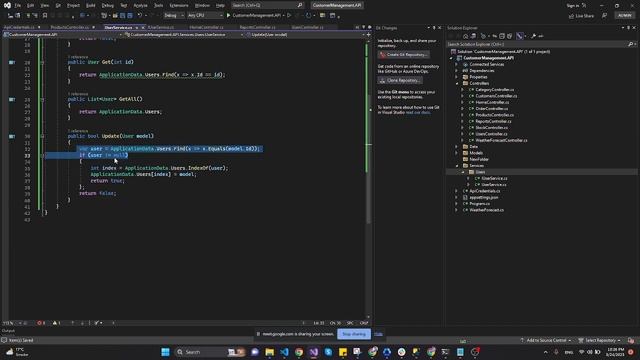Switch to the HomeController.cs tab
The width and height of the screenshot is (640, 360).
(x=206, y=27)
